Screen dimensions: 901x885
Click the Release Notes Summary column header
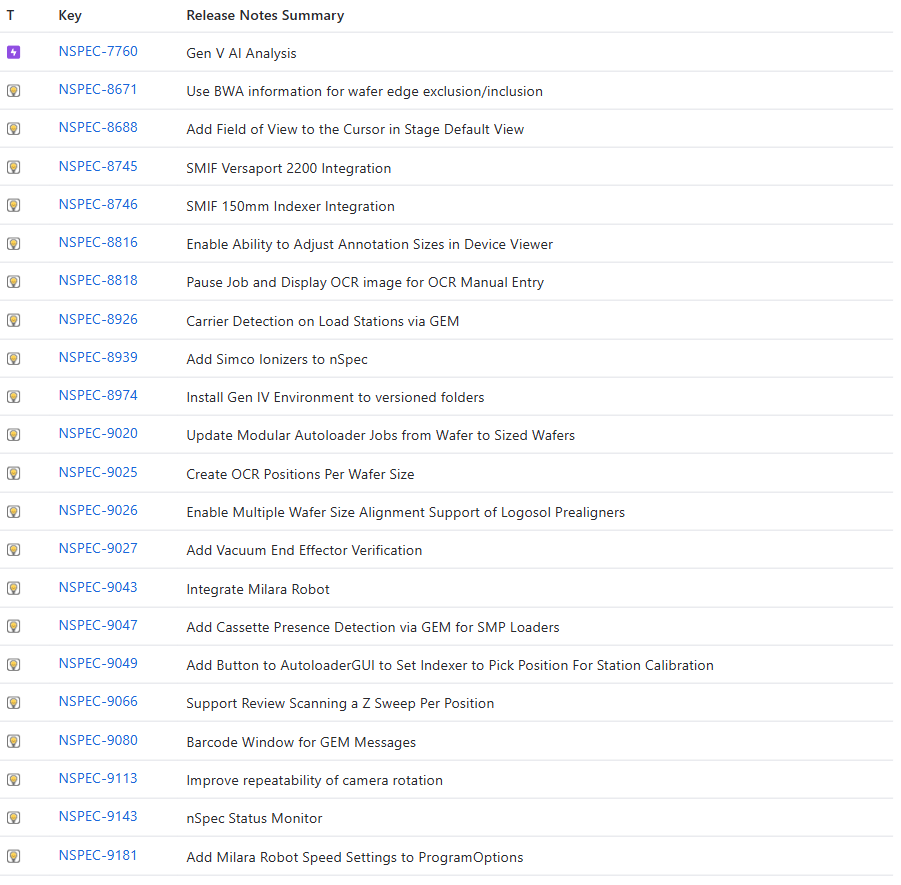pos(265,16)
